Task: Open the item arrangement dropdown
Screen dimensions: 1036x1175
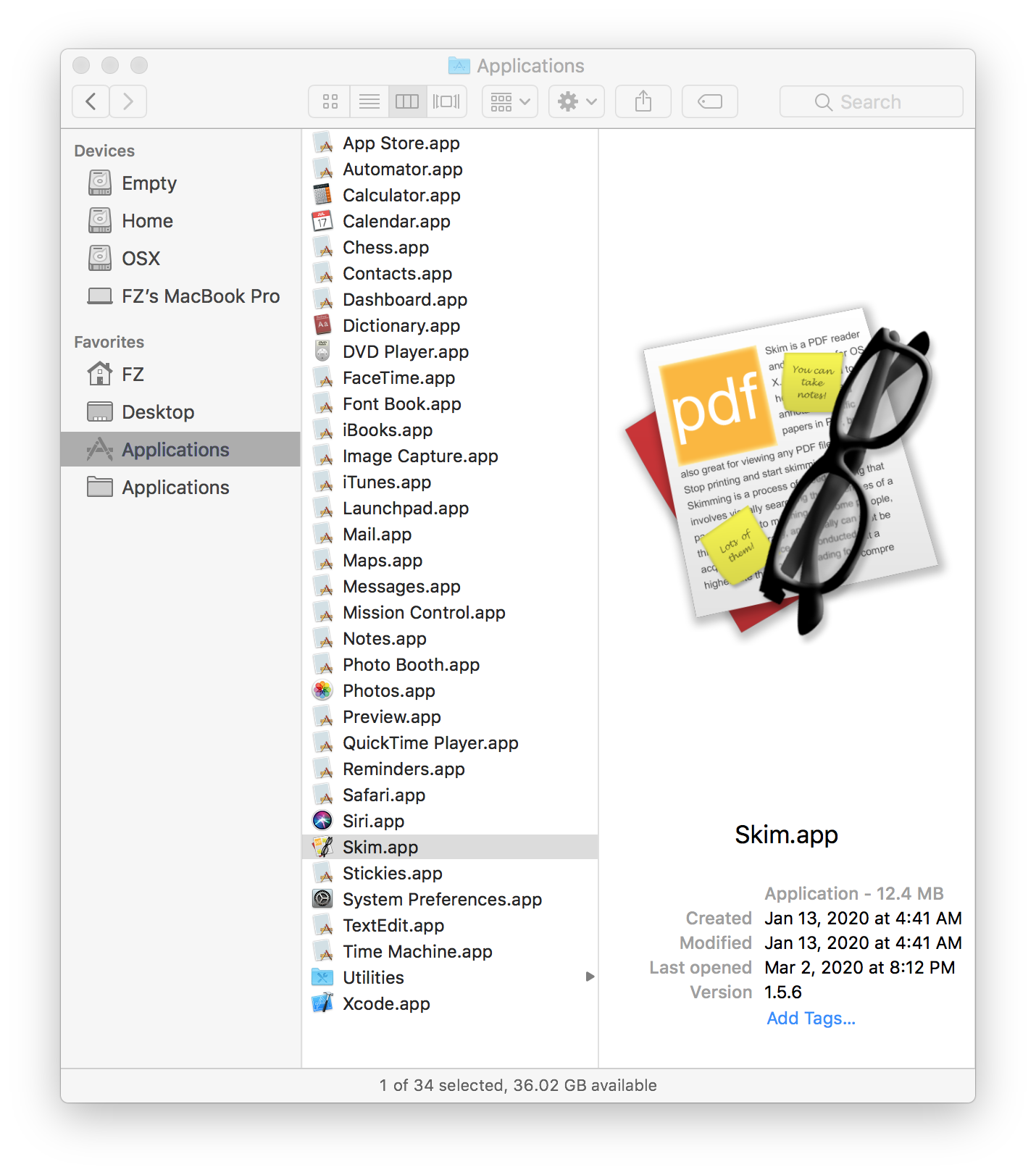Action: pyautogui.click(x=510, y=101)
